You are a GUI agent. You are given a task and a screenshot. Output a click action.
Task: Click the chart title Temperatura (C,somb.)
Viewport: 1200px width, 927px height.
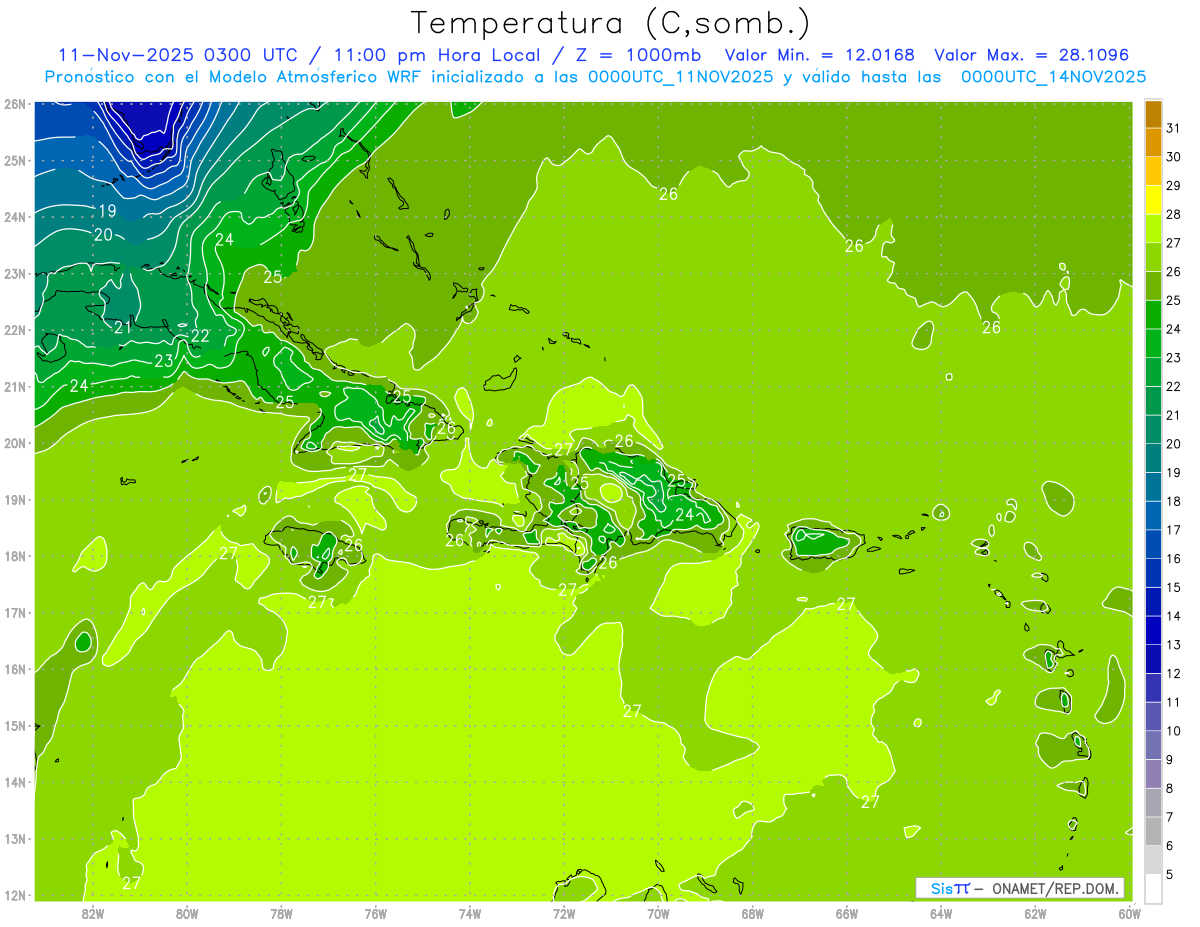(x=611, y=23)
